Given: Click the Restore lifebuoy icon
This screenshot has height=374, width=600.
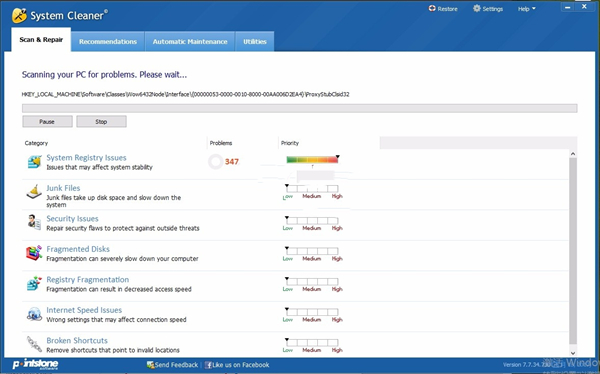Looking at the screenshot, I should coord(432,8).
